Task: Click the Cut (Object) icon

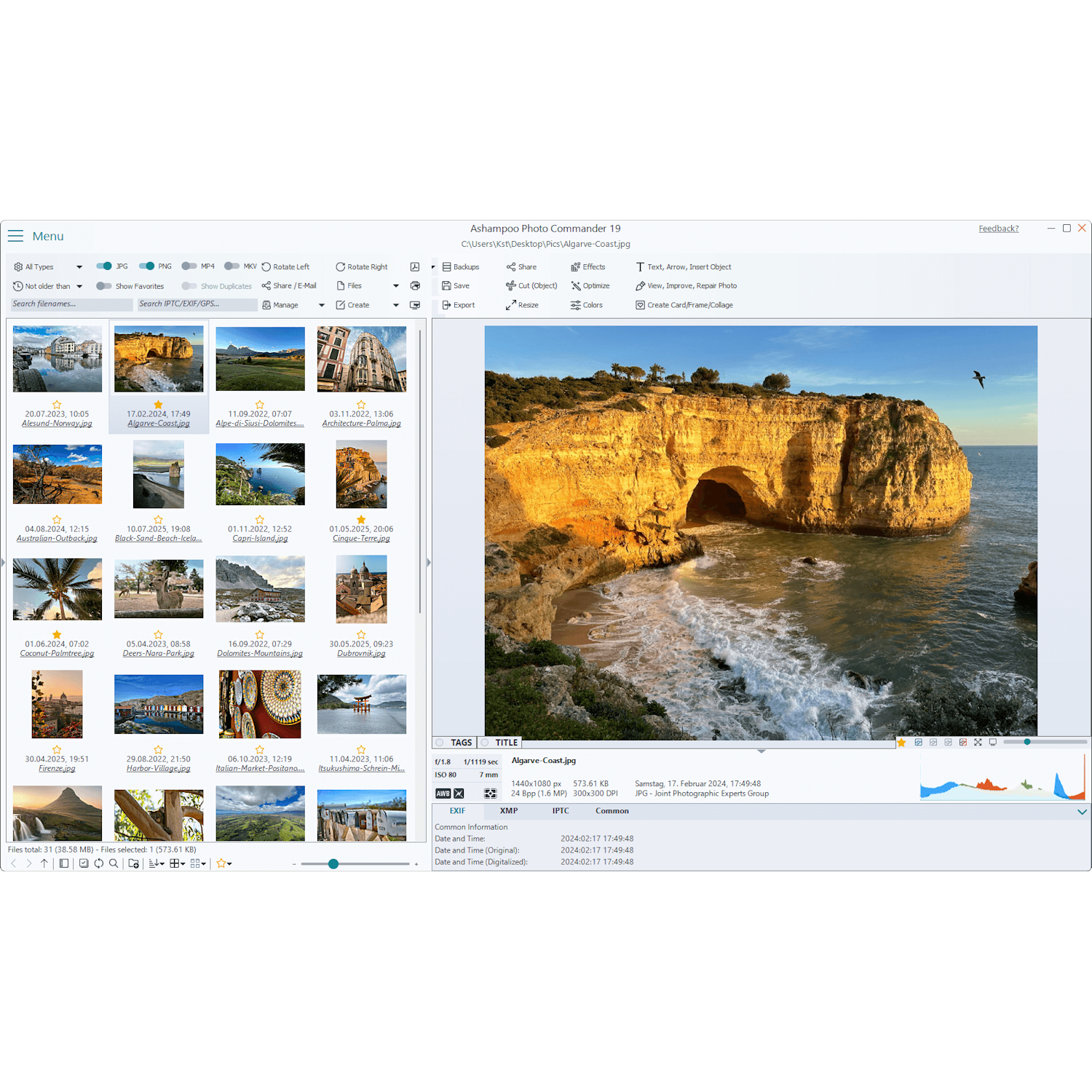Action: tap(511, 286)
